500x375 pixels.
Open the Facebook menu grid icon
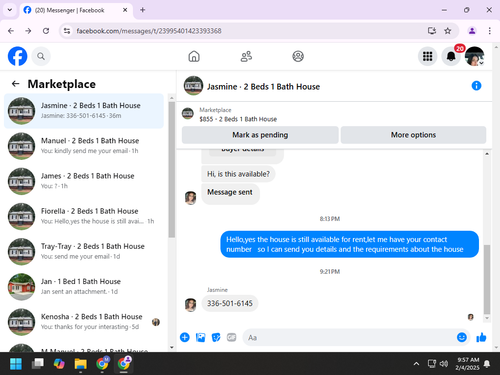point(427,56)
